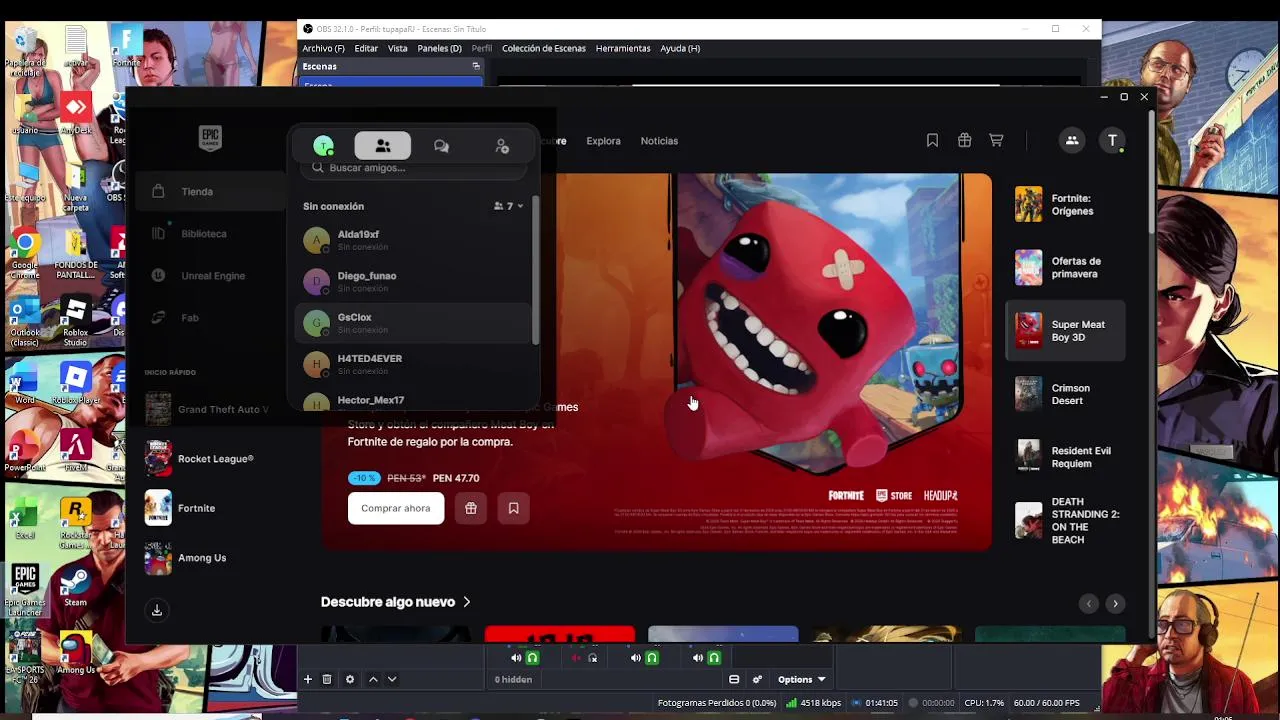Open OBS audio mixer advanced settings gears
This screenshot has height=720, width=1280.
757,679
